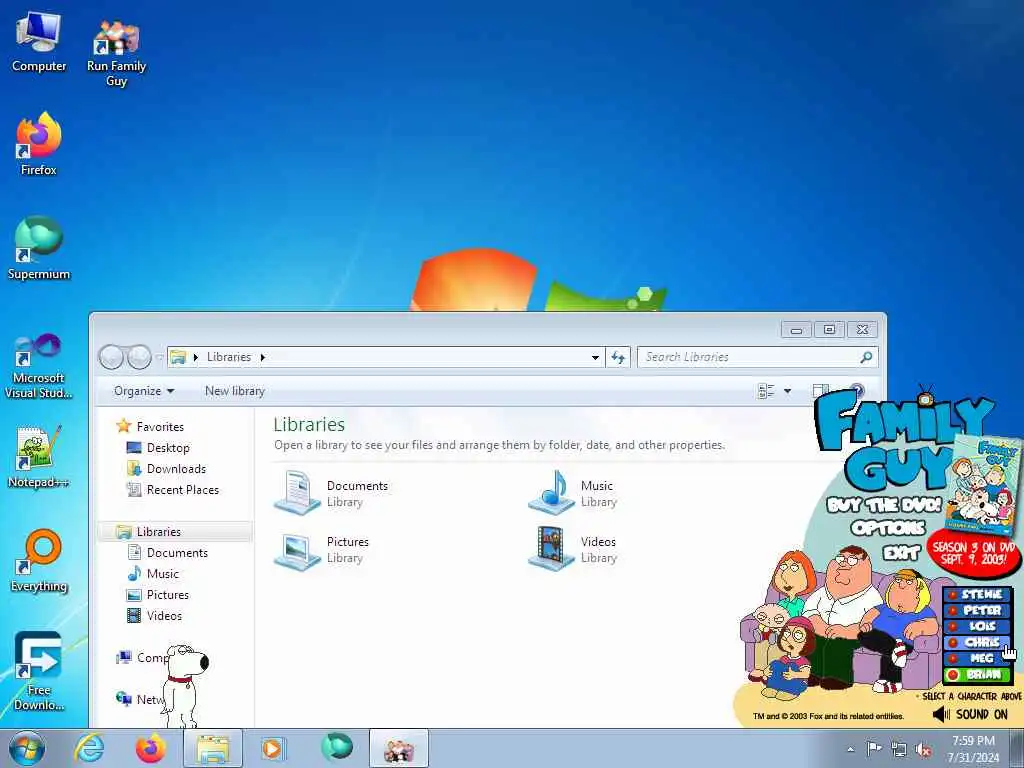Open the Firefox desktop shortcut

pyautogui.click(x=39, y=144)
